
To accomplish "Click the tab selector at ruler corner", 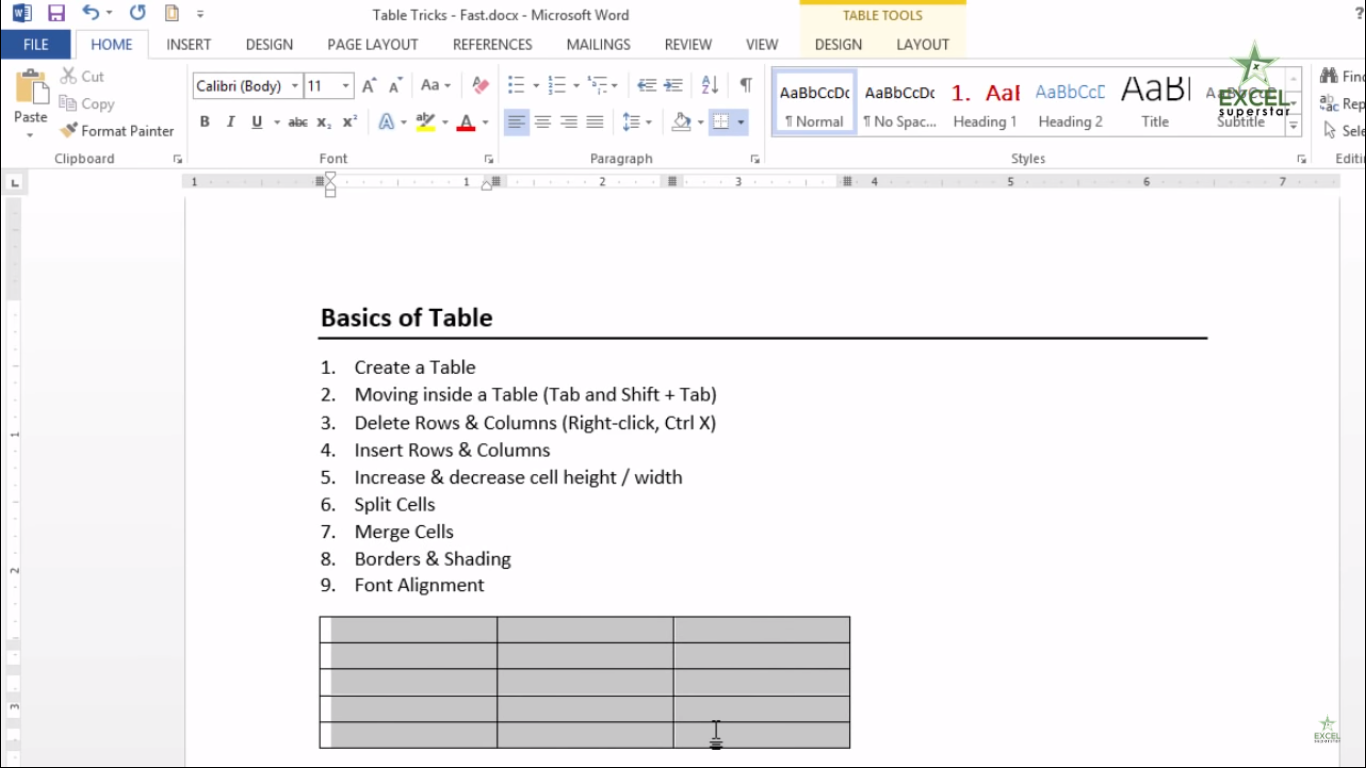I will pos(14,183).
